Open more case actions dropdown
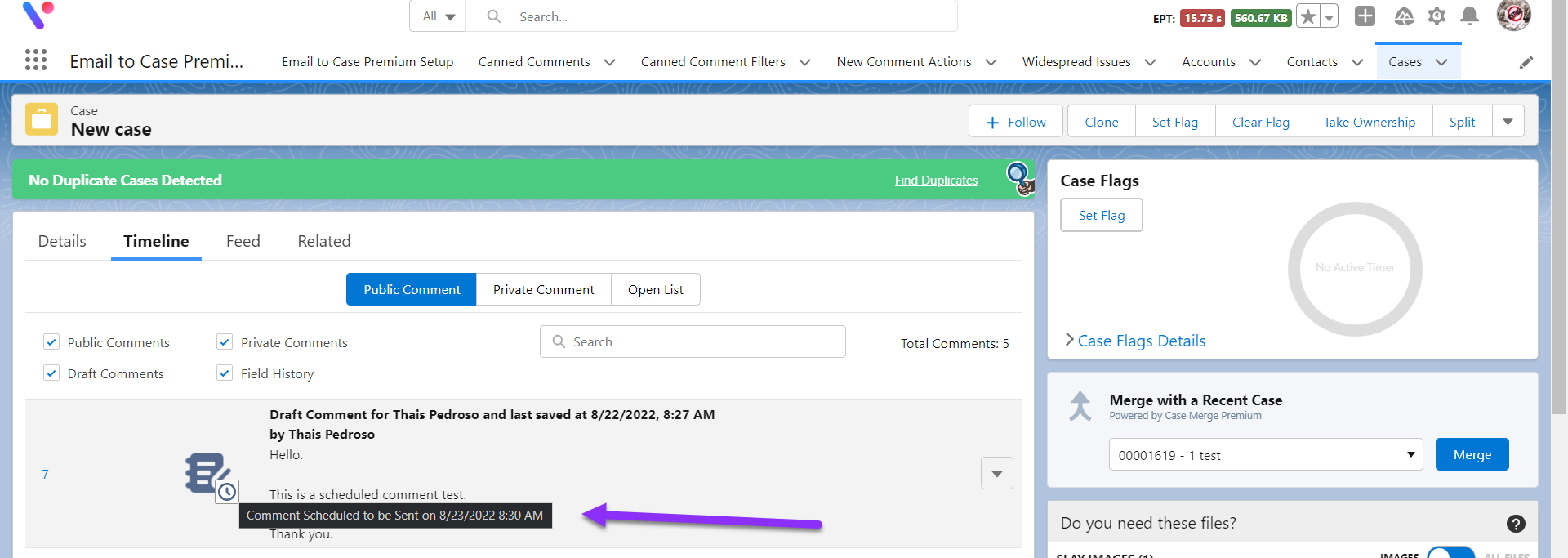This screenshot has height=558, width=1568. (1508, 122)
